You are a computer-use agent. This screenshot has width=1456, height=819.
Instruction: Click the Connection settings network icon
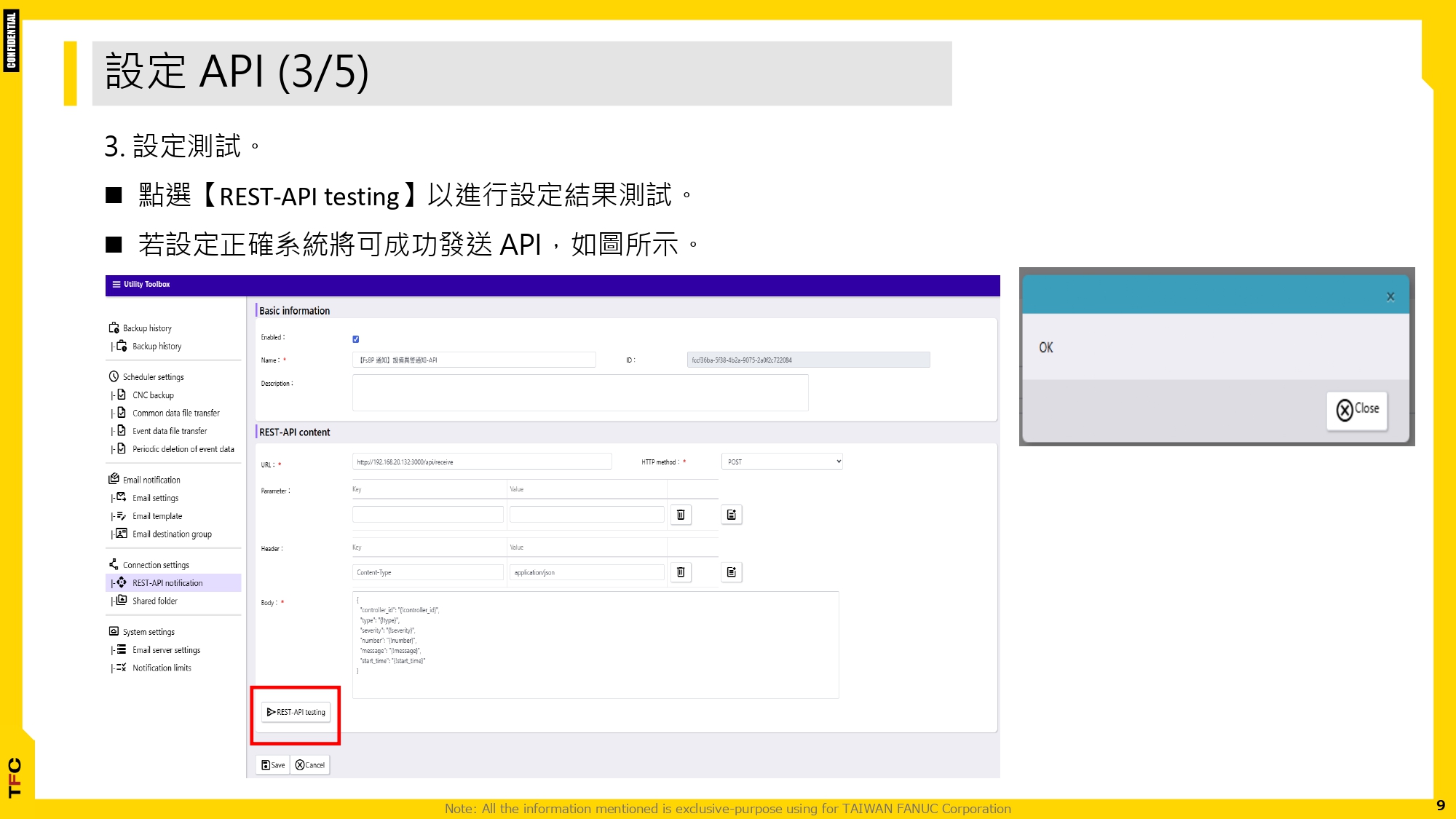[x=113, y=564]
